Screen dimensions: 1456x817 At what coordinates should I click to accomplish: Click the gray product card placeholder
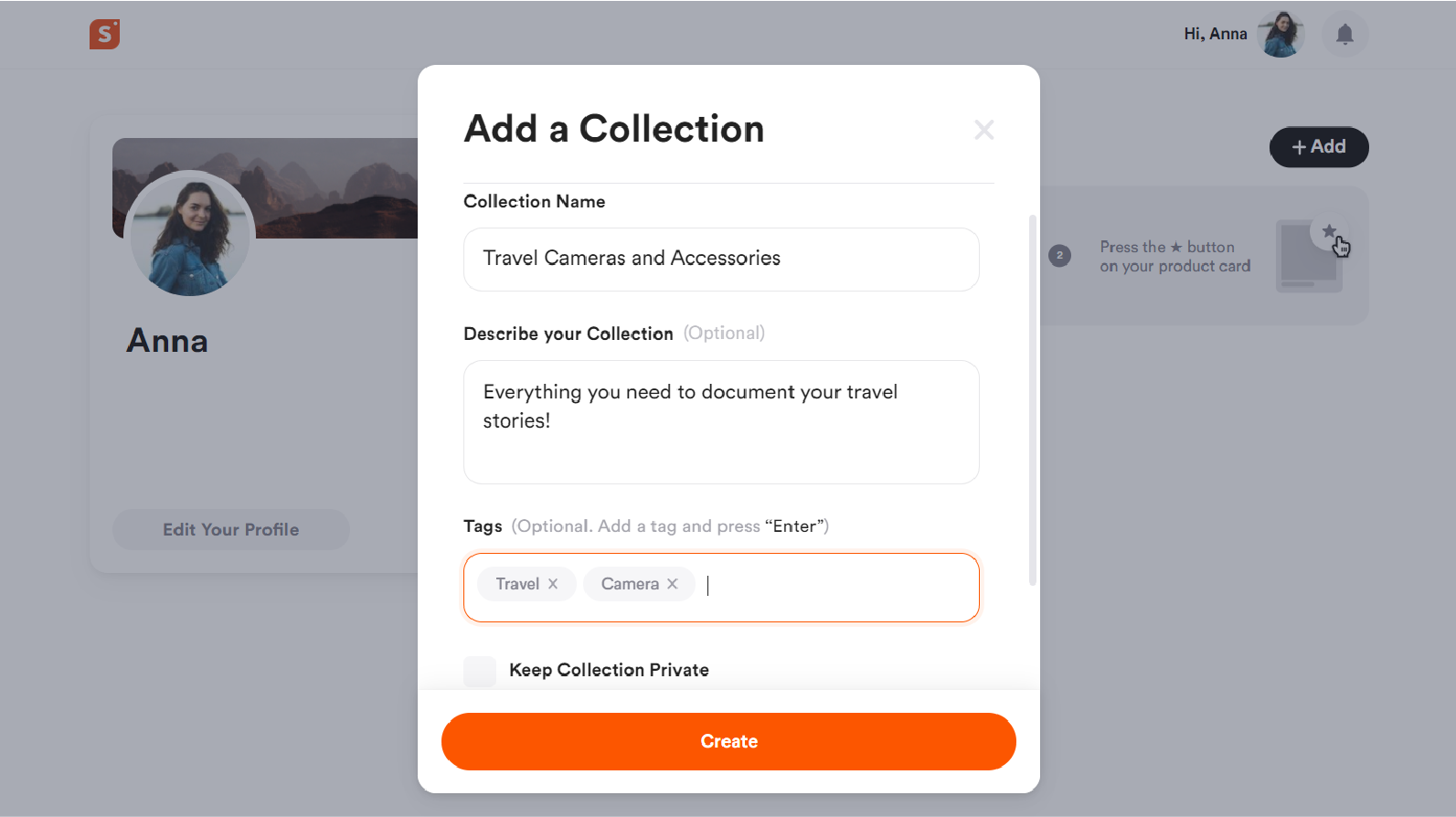pyautogui.click(x=1308, y=257)
